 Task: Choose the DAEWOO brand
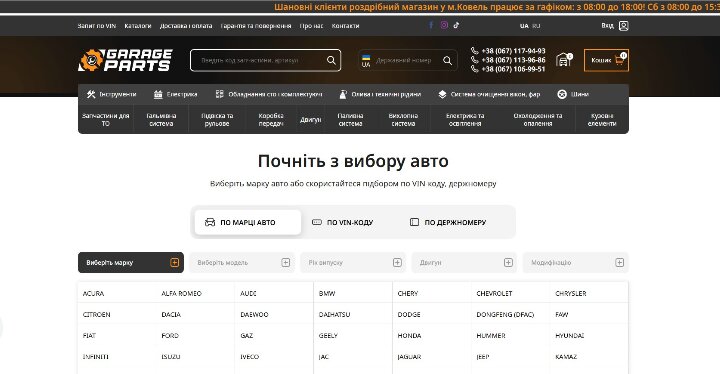click(x=254, y=314)
